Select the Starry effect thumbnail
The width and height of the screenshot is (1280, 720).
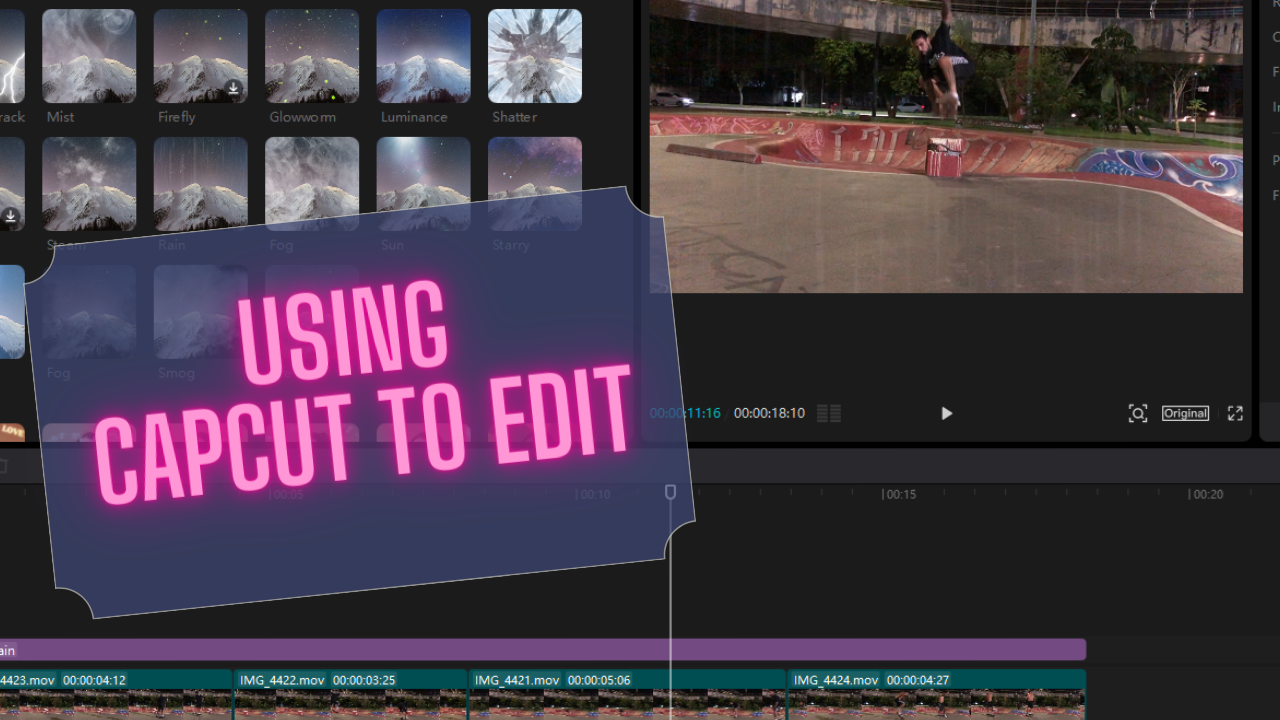[x=535, y=184]
